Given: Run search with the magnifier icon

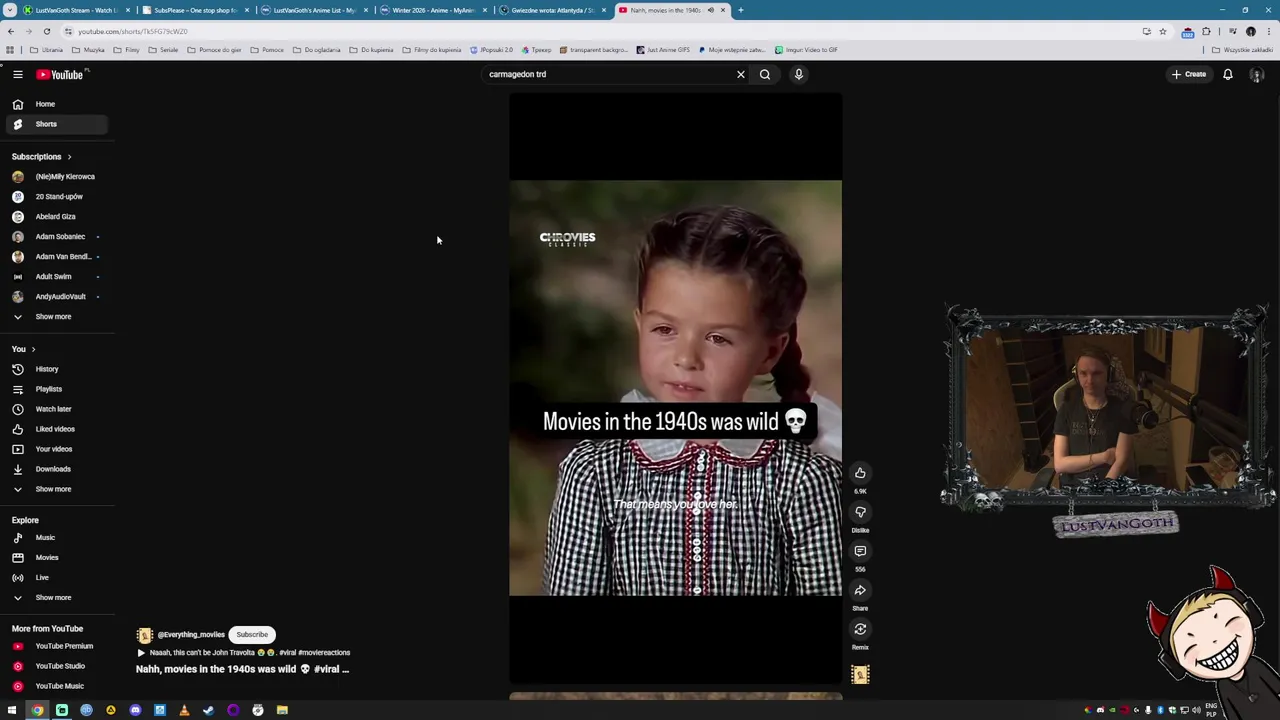Looking at the screenshot, I should (765, 74).
